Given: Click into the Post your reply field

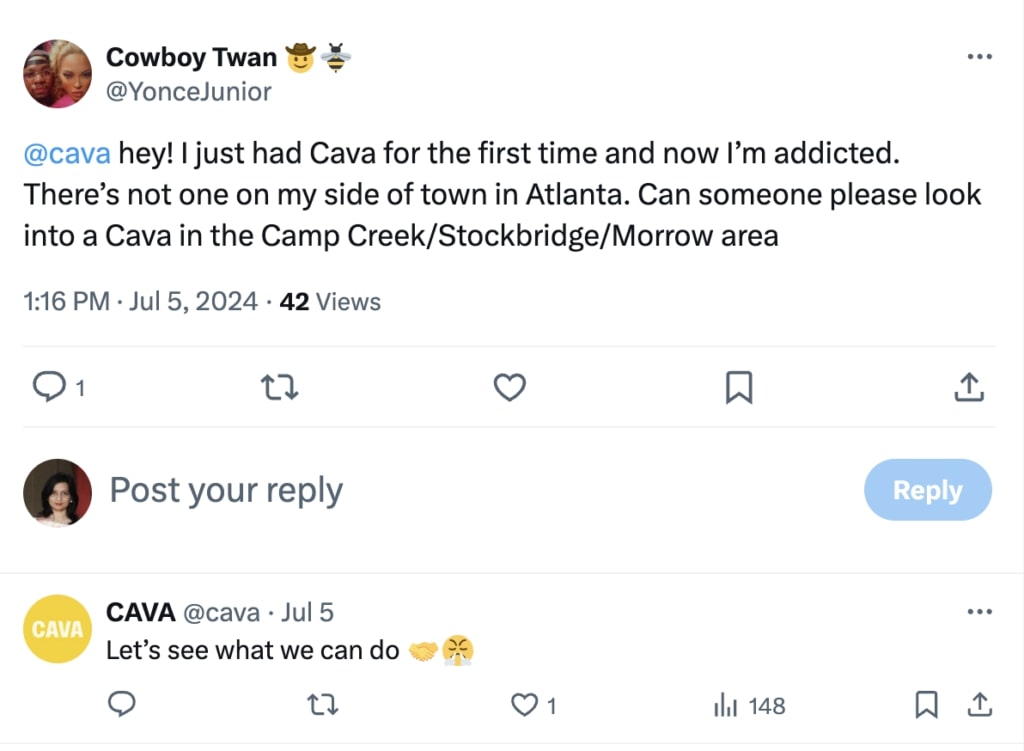Looking at the screenshot, I should coord(226,490).
